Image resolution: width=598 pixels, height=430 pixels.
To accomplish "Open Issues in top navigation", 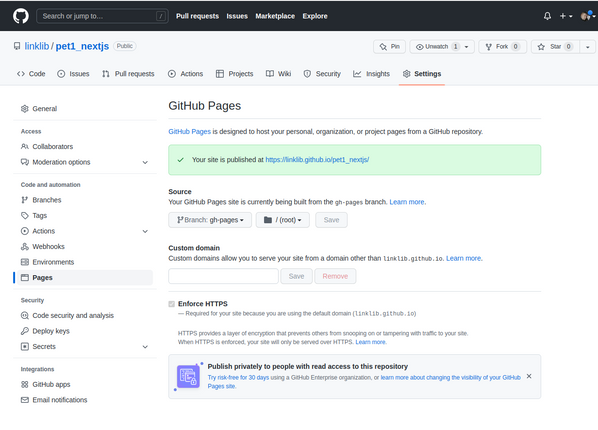I will [237, 16].
